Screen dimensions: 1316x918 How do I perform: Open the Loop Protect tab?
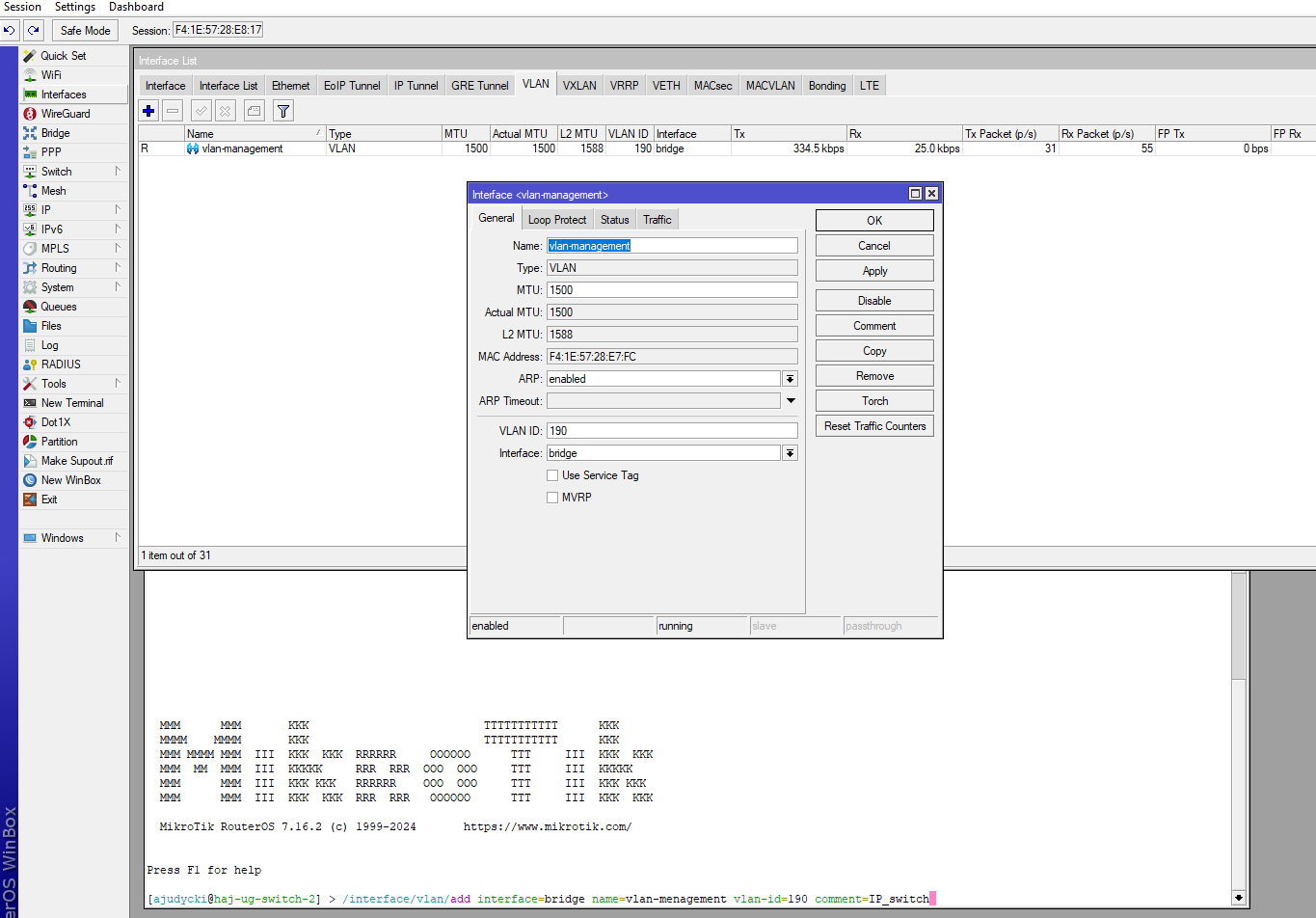click(x=557, y=220)
